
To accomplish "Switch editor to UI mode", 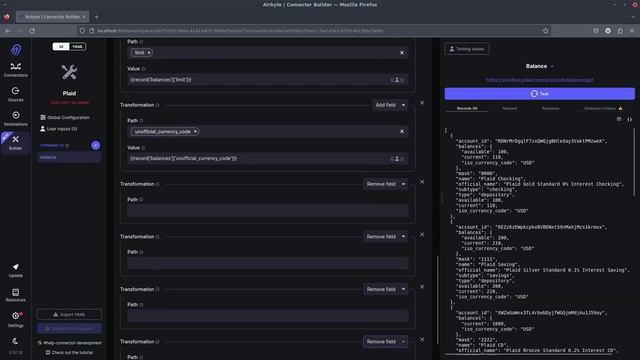I will [61, 47].
